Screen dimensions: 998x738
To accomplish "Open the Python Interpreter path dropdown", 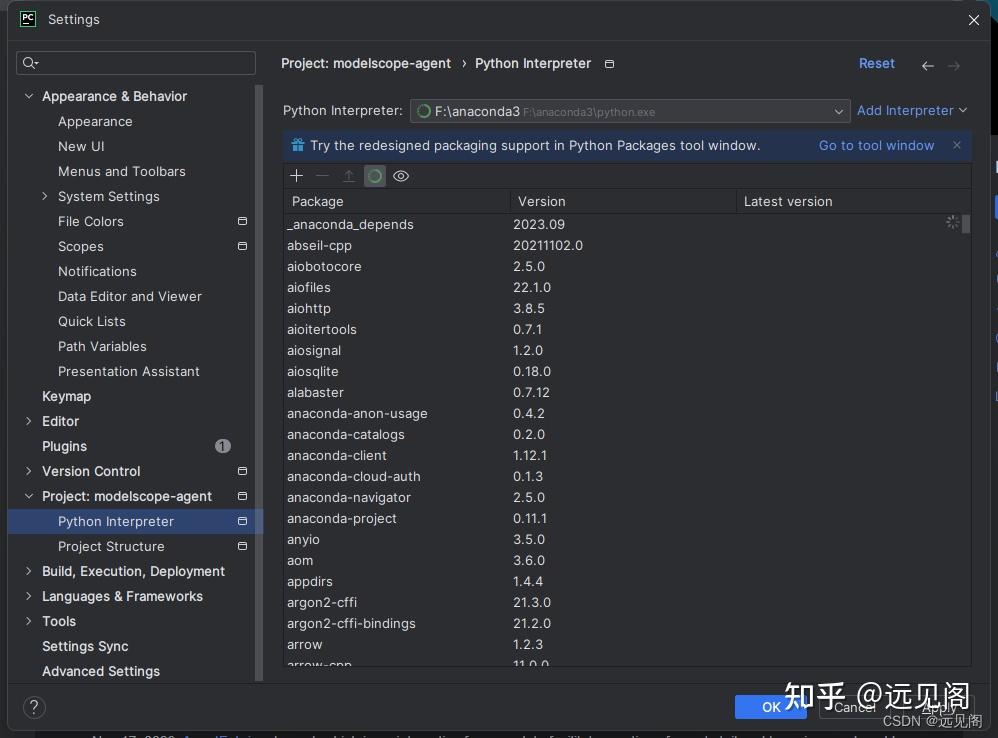I will tap(839, 111).
